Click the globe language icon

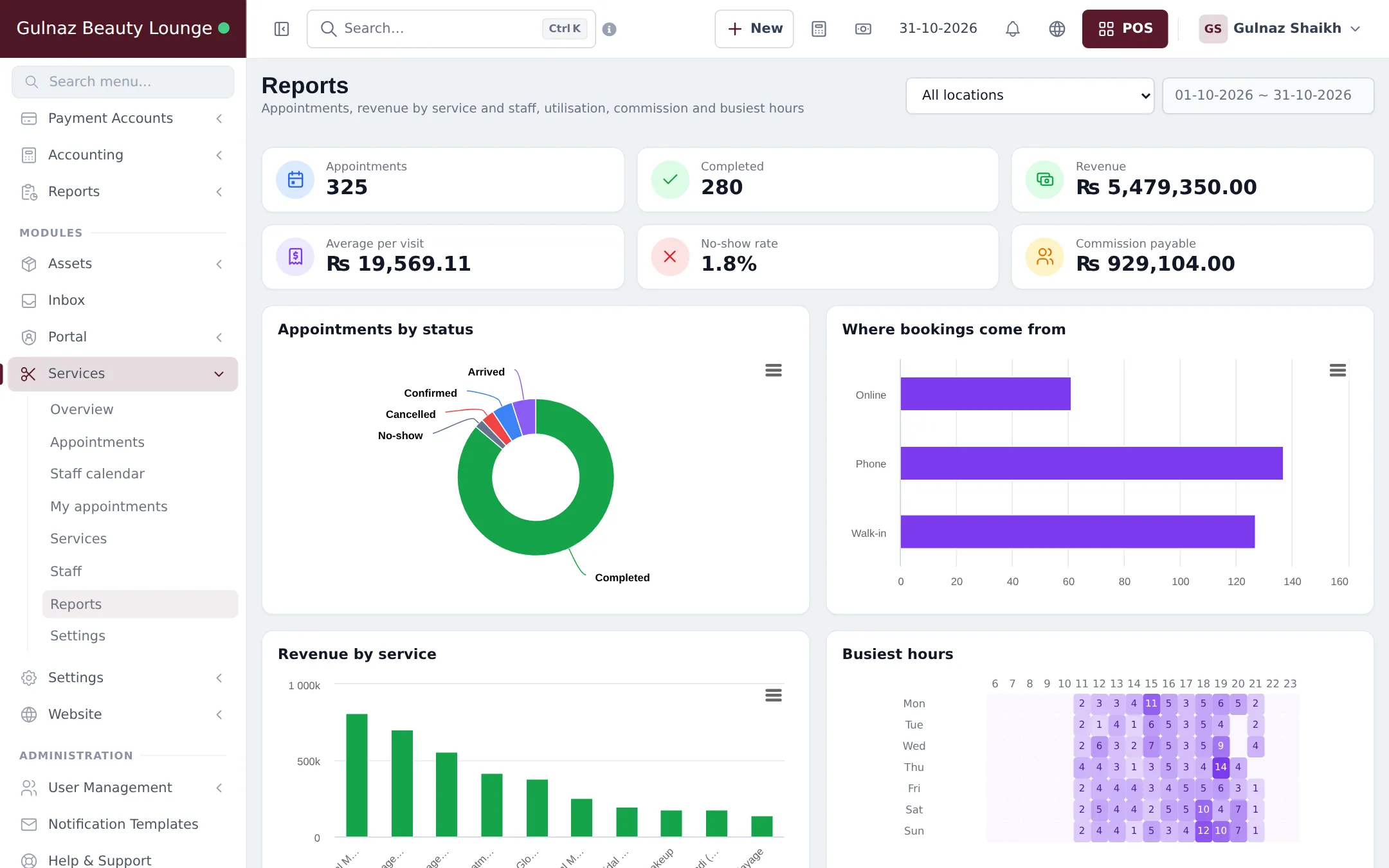[x=1057, y=29]
